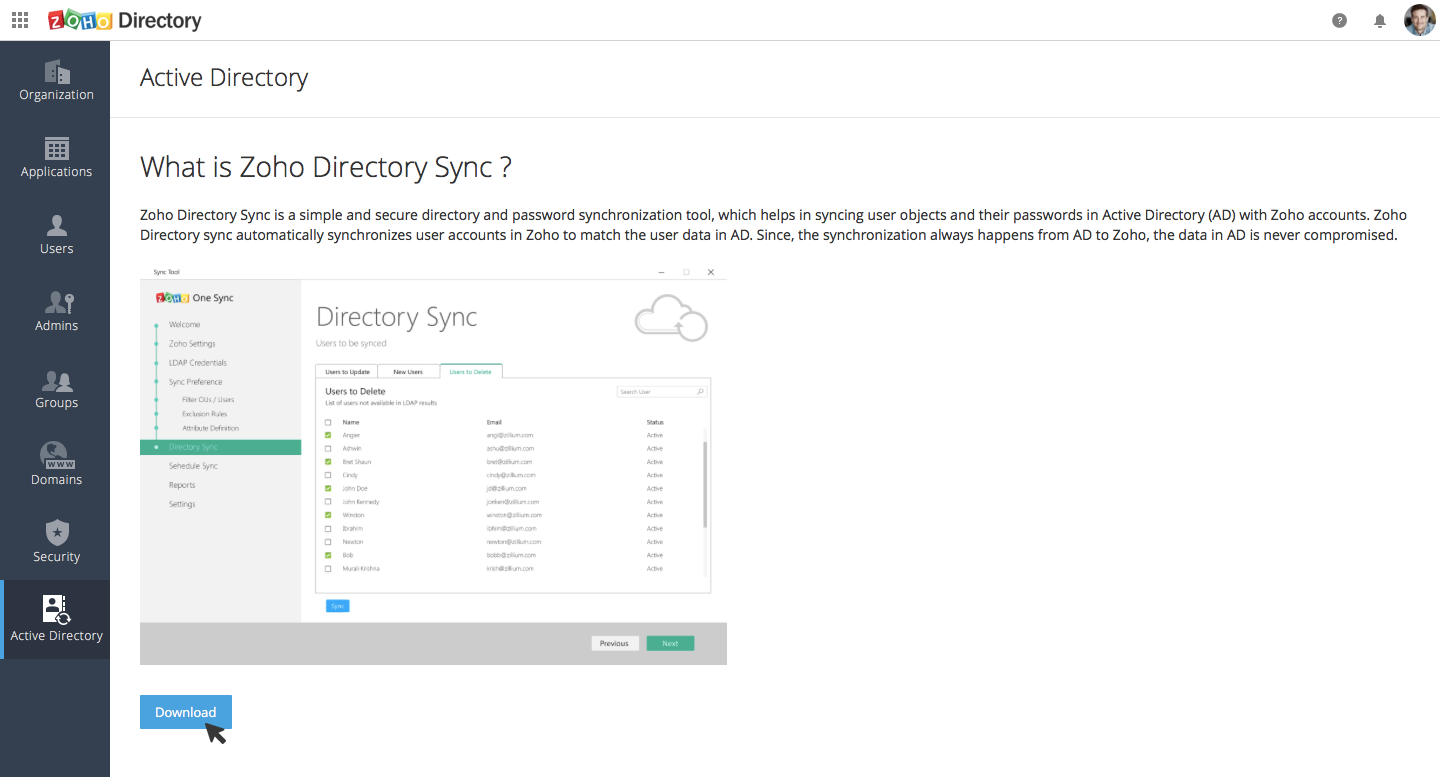Check John Kennedy checkbox in Sync Tool image
Screen dimensions: 1440x777
coord(328,502)
